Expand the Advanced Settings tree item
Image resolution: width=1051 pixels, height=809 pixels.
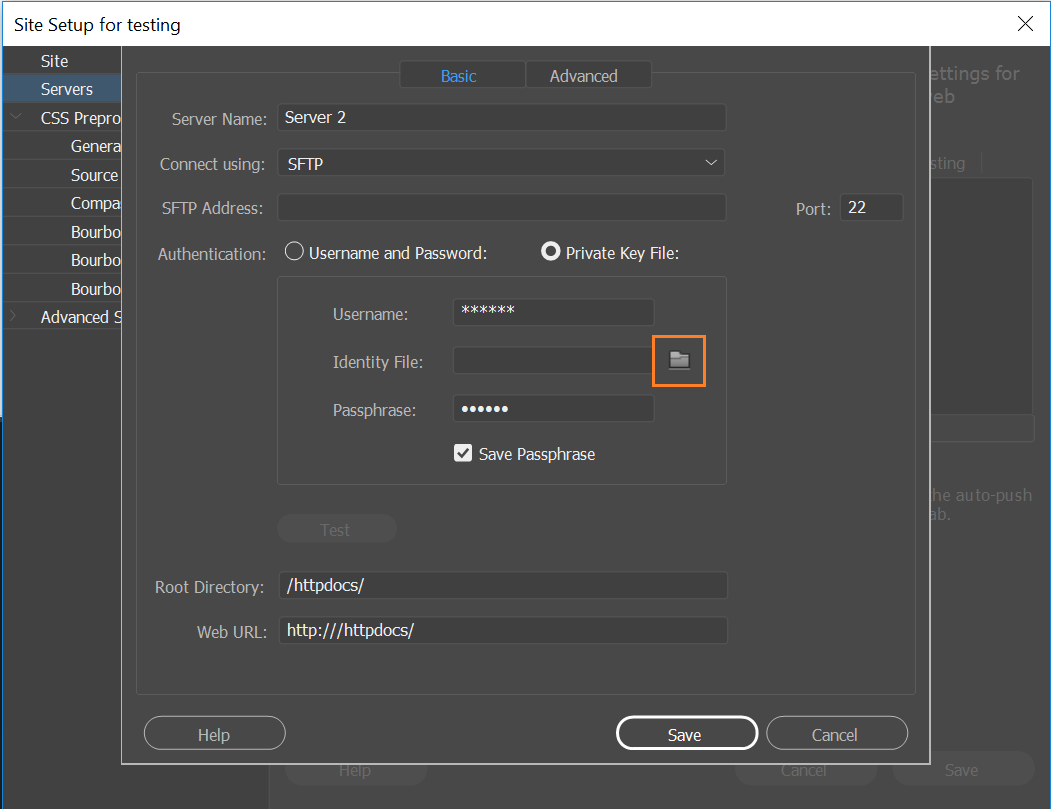pos(13,317)
